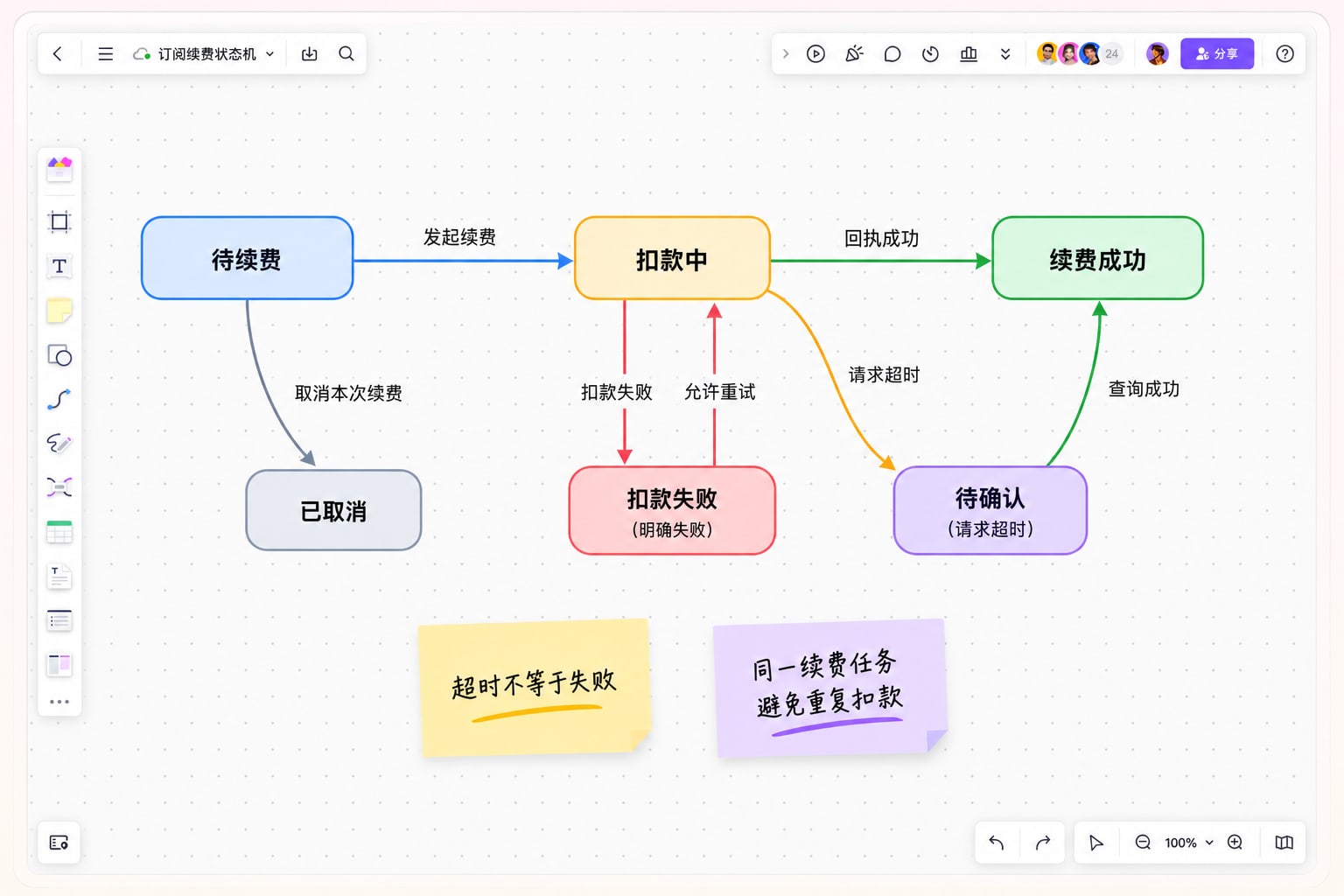Select the 已取消 state node
This screenshot has height=896, width=1344.
[x=333, y=511]
